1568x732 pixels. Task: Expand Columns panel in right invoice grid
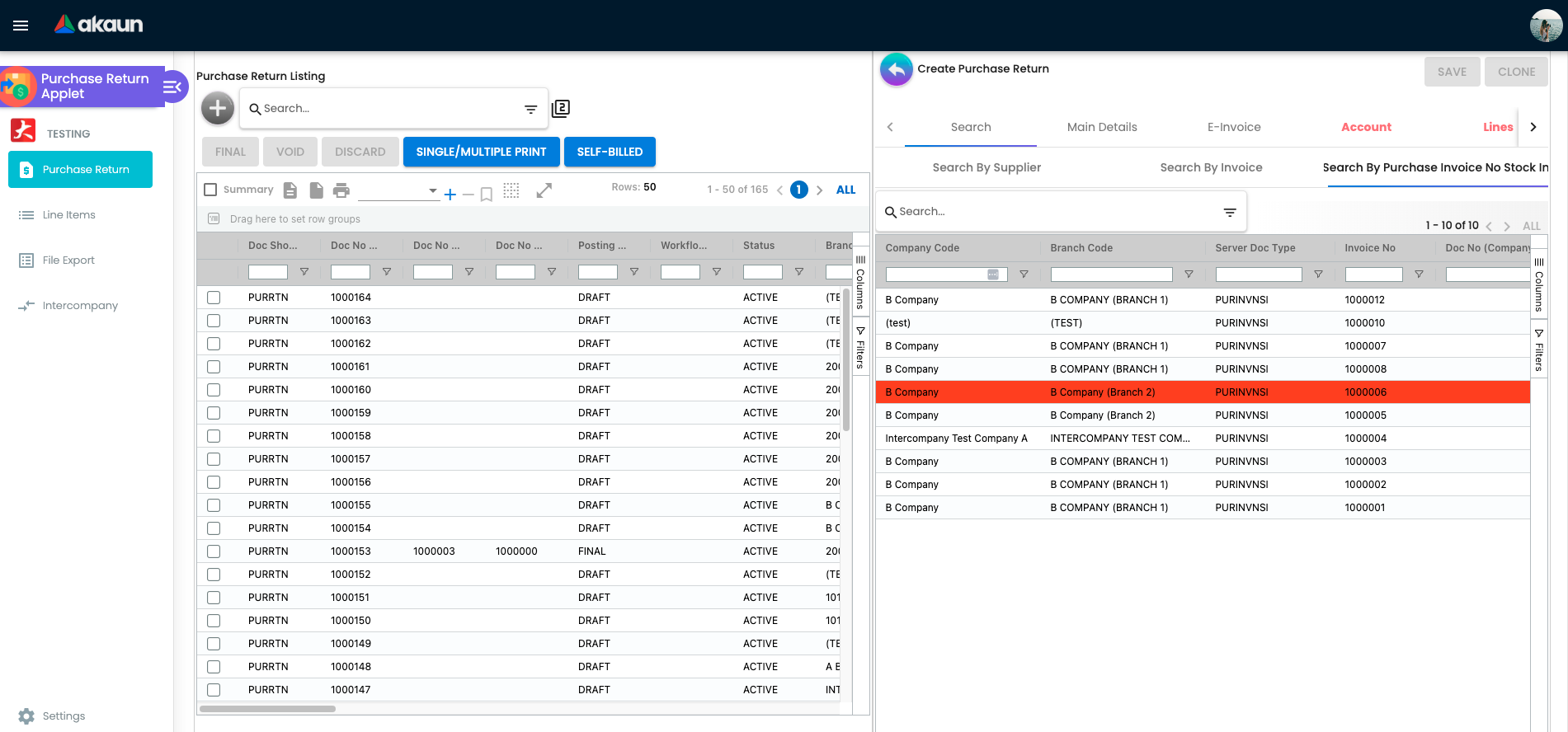[1539, 285]
